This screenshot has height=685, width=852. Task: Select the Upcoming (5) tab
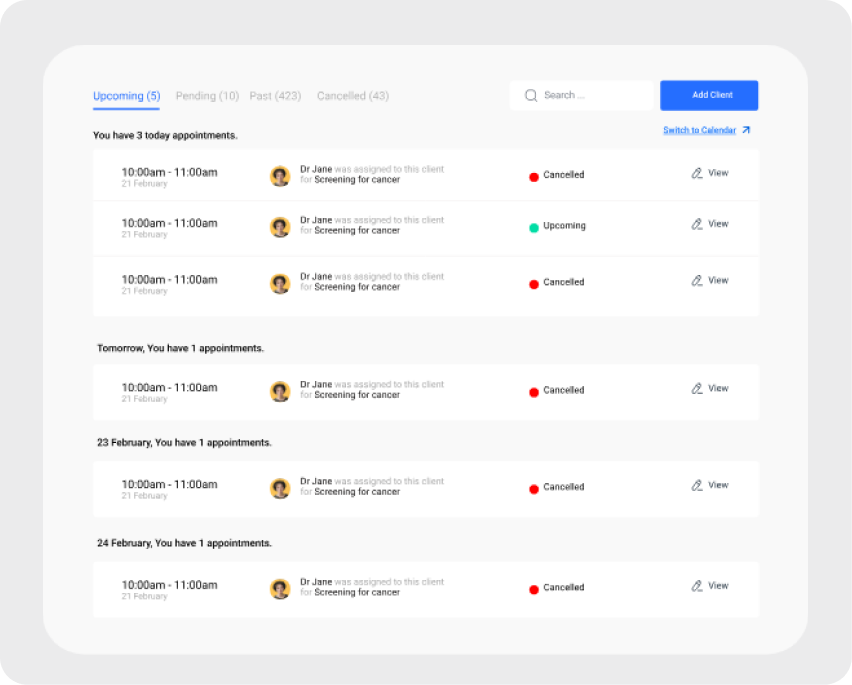pyautogui.click(x=126, y=96)
